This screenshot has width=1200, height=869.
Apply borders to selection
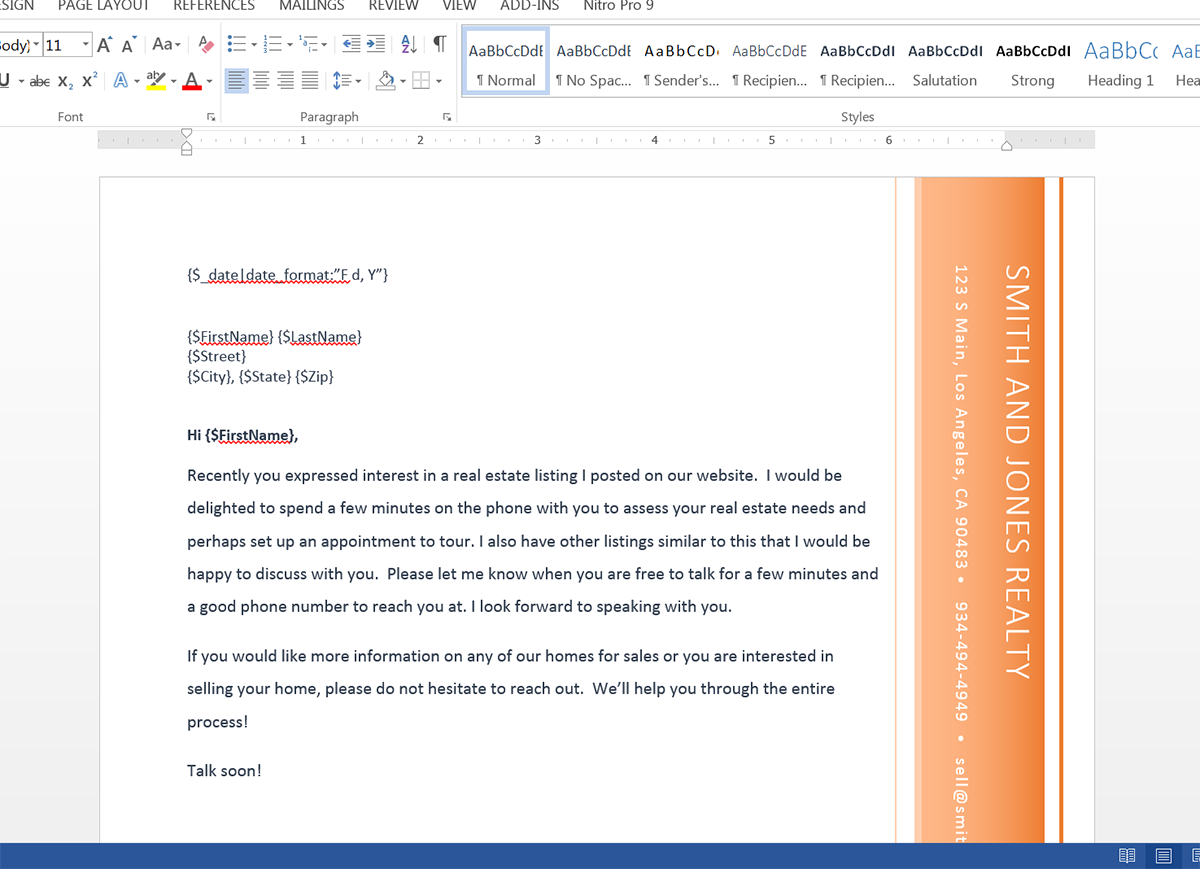(x=421, y=81)
